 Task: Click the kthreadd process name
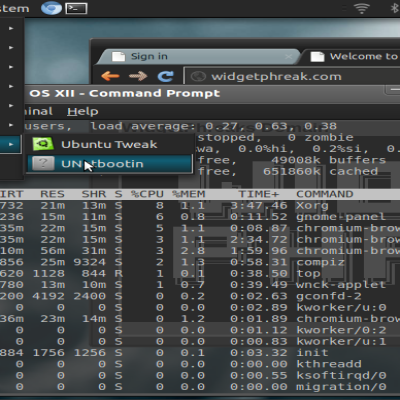point(329,364)
